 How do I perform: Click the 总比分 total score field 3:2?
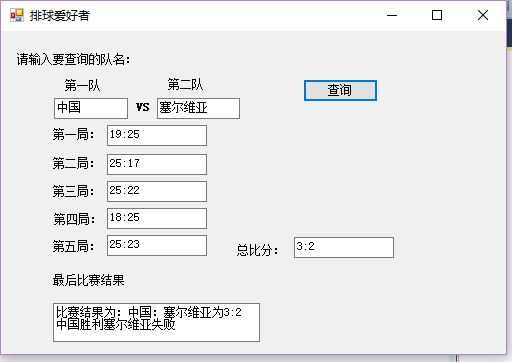[344, 247]
